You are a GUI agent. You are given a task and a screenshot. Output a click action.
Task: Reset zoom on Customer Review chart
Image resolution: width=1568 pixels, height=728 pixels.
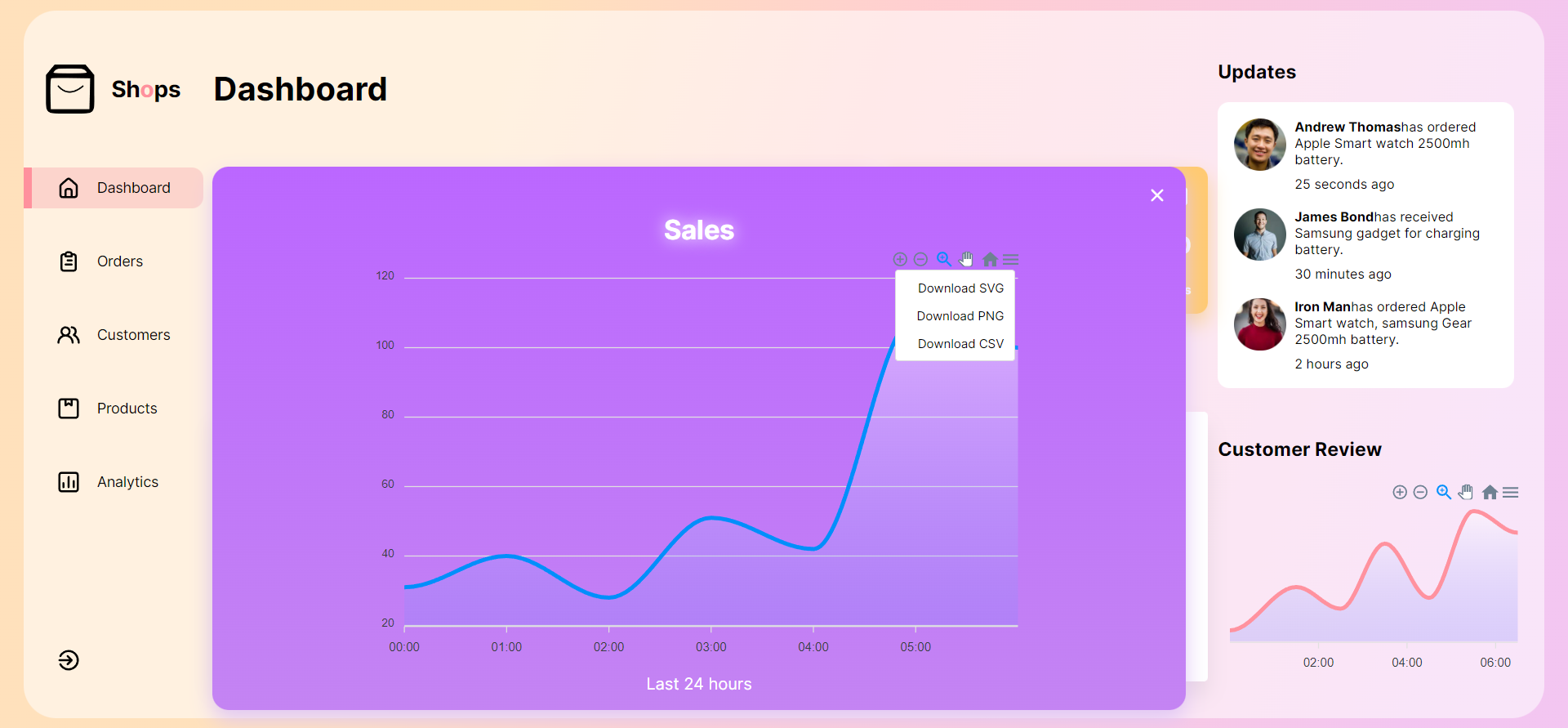tap(1490, 492)
